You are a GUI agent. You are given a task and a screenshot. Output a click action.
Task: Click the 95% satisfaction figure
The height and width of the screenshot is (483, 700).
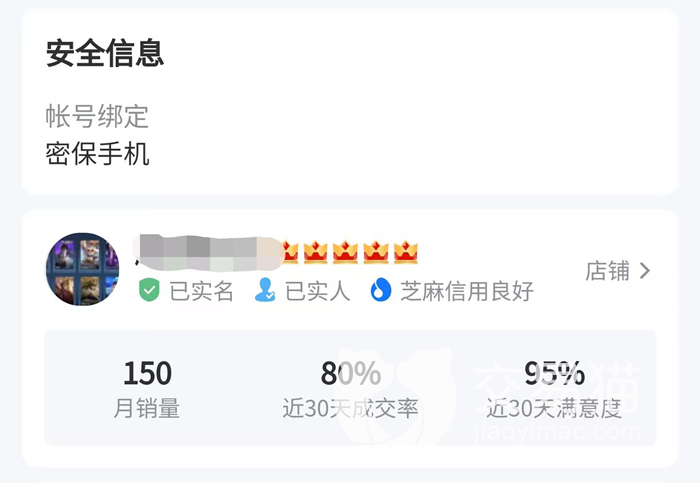pos(554,373)
